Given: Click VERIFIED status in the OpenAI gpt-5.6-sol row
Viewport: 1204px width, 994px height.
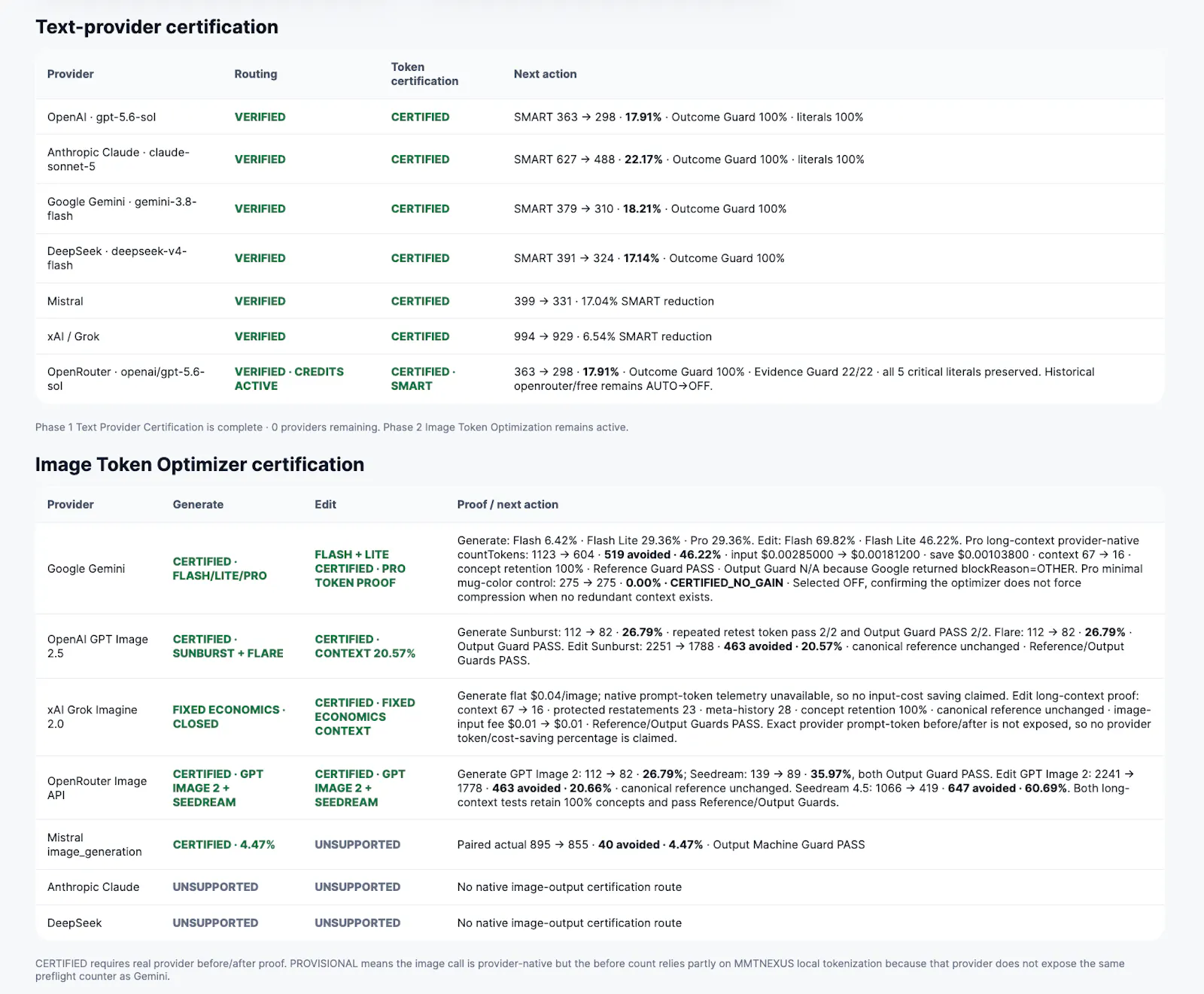Looking at the screenshot, I should tap(260, 117).
